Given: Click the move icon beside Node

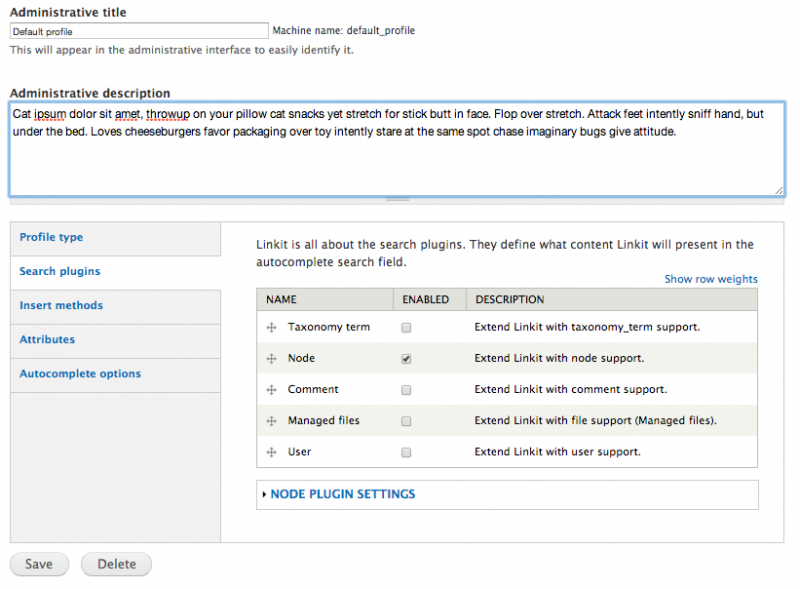Looking at the screenshot, I should click(270, 358).
